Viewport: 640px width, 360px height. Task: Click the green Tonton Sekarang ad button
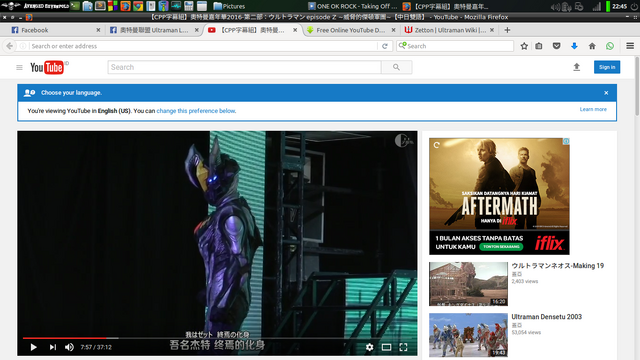coord(501,247)
